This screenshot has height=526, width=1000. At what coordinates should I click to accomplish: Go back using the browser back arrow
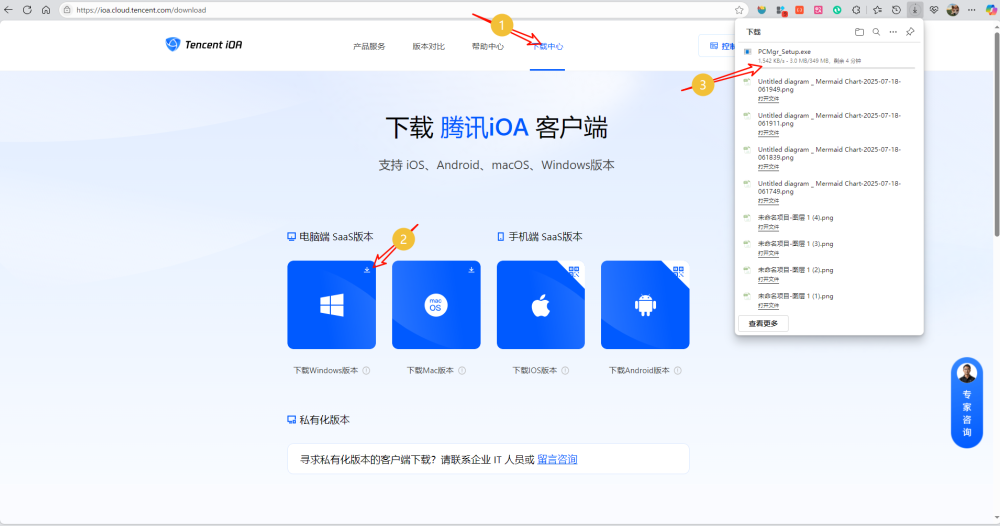pos(8,10)
